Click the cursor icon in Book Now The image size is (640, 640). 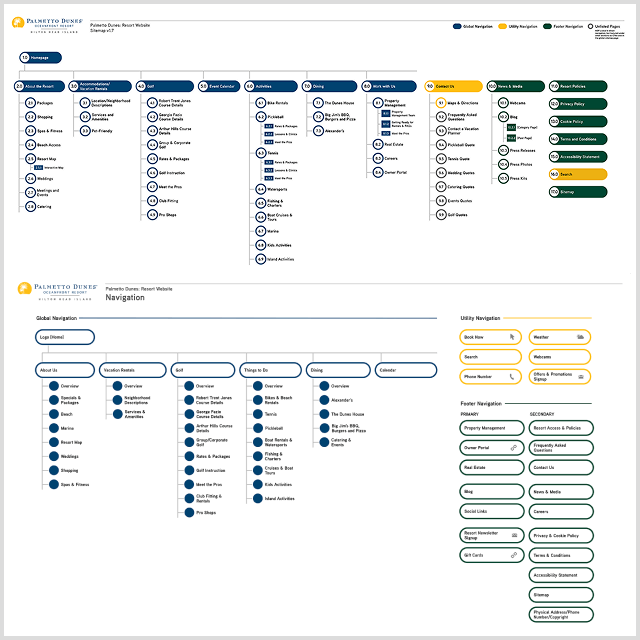point(512,337)
